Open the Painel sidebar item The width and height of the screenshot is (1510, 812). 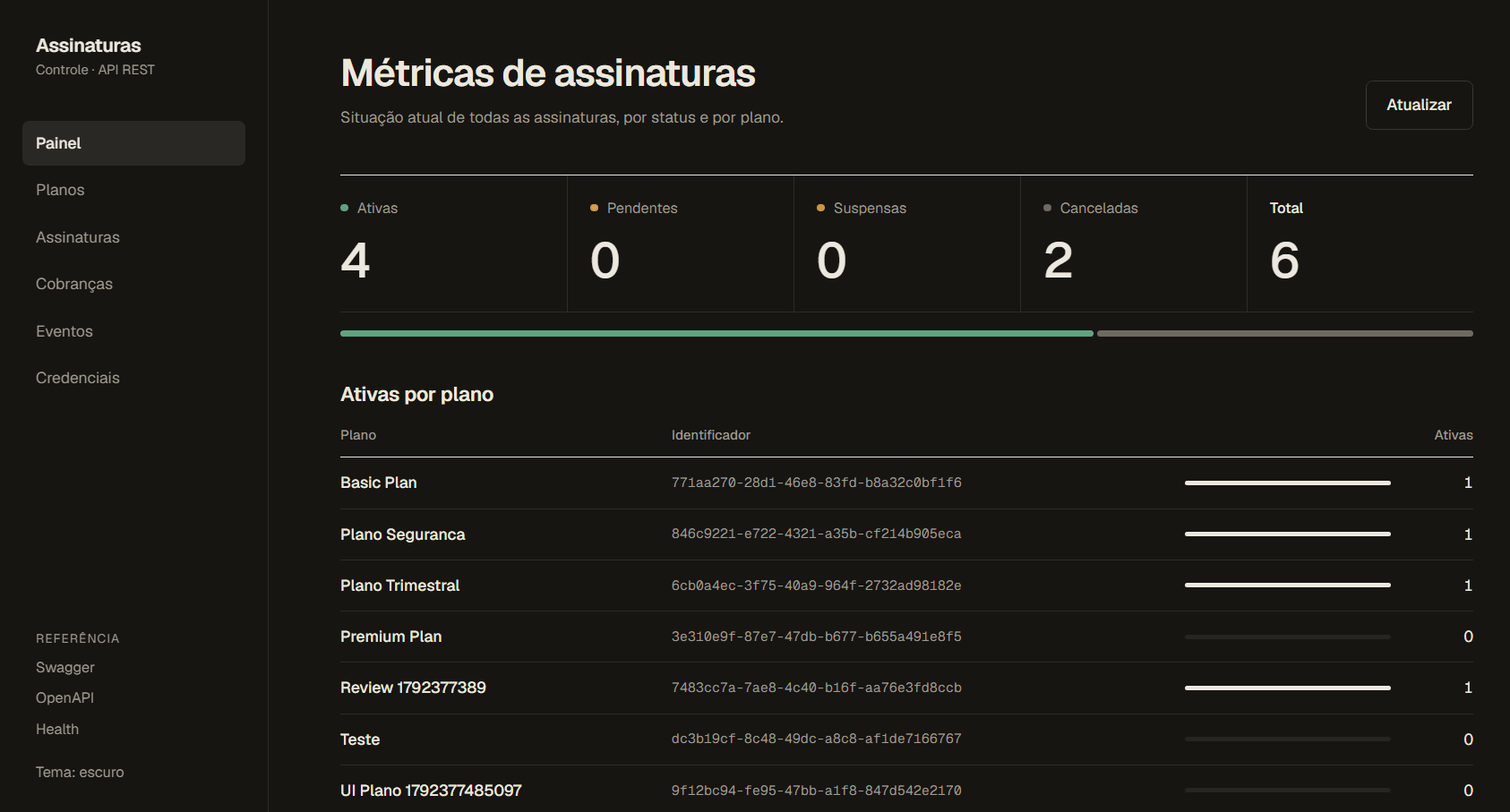pyautogui.click(x=133, y=143)
